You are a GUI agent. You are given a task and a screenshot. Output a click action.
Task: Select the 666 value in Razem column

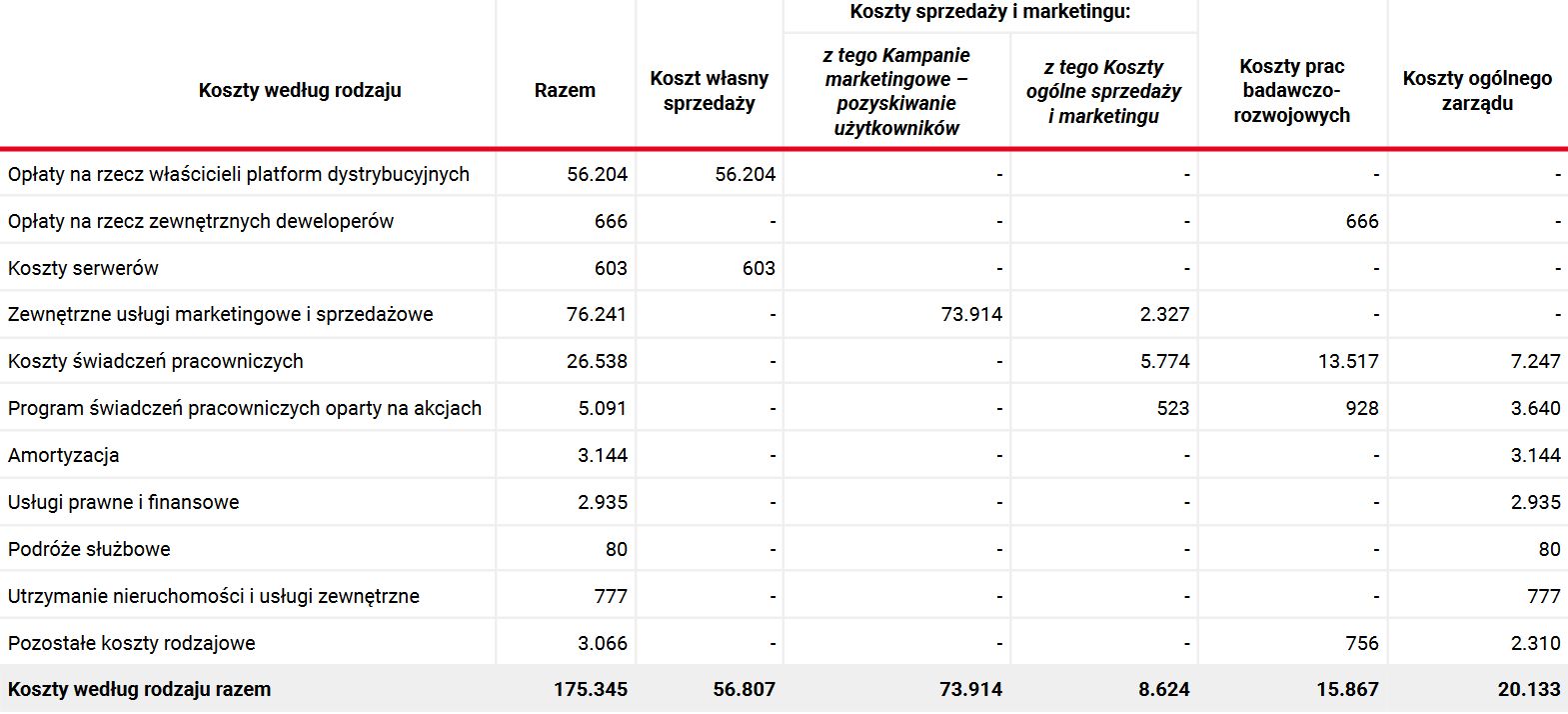(611, 221)
